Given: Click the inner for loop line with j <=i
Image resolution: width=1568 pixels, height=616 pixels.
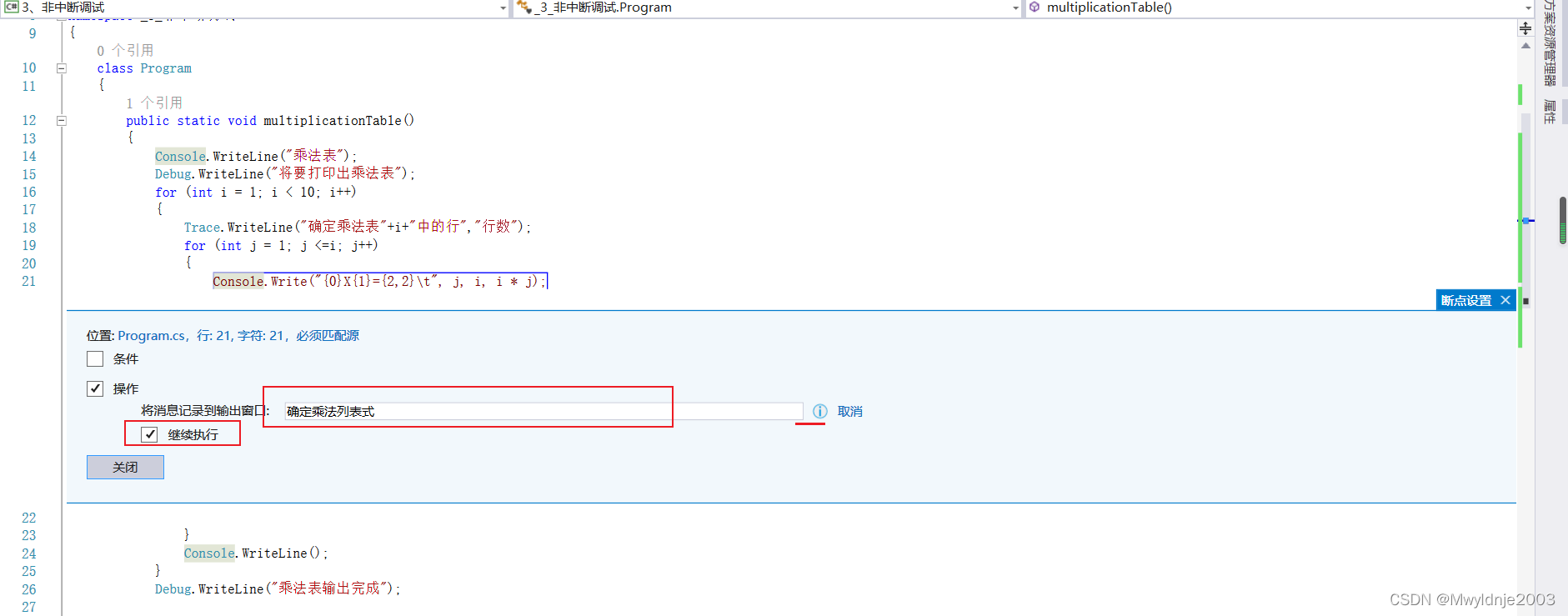Looking at the screenshot, I should pyautogui.click(x=281, y=245).
